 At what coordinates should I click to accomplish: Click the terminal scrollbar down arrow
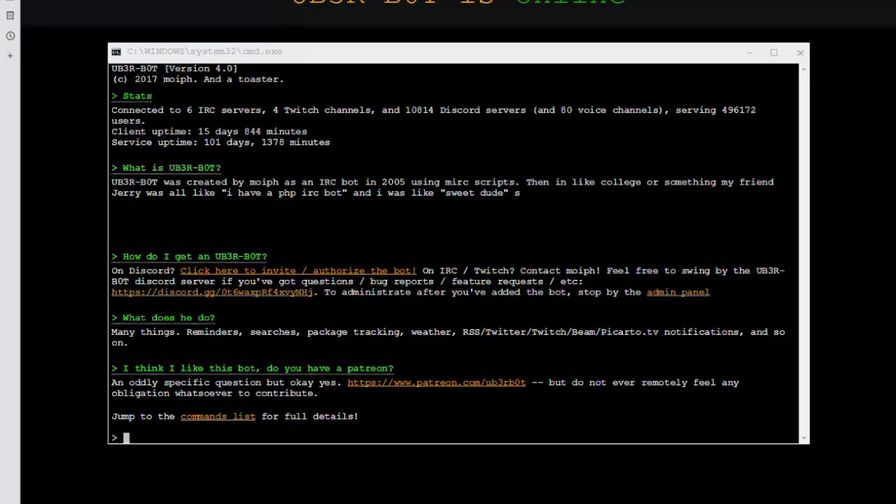pyautogui.click(x=804, y=438)
